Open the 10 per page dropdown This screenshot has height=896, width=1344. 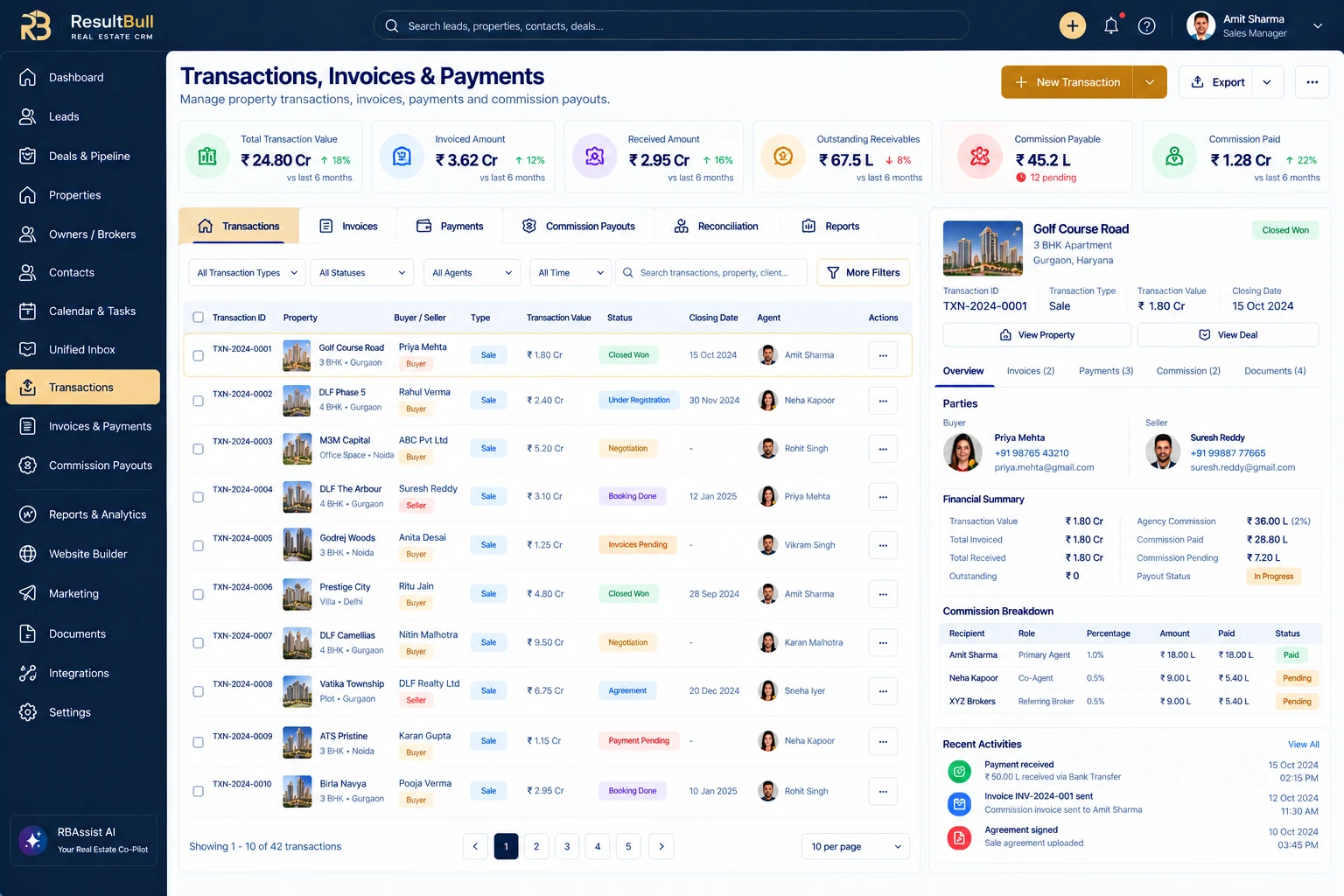point(856,846)
